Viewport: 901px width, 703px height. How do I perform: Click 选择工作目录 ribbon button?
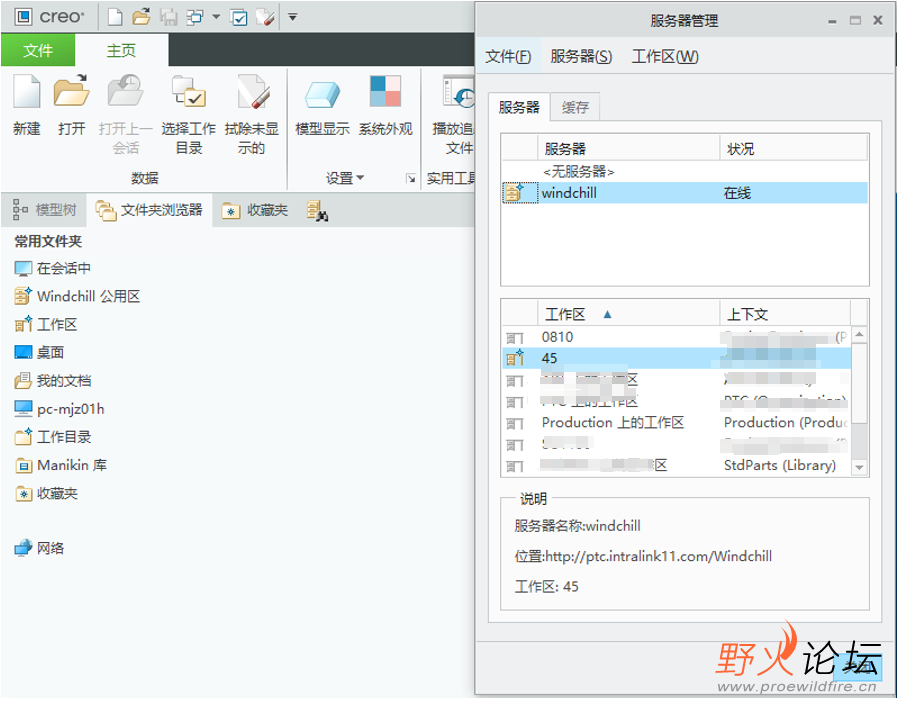[x=188, y=114]
